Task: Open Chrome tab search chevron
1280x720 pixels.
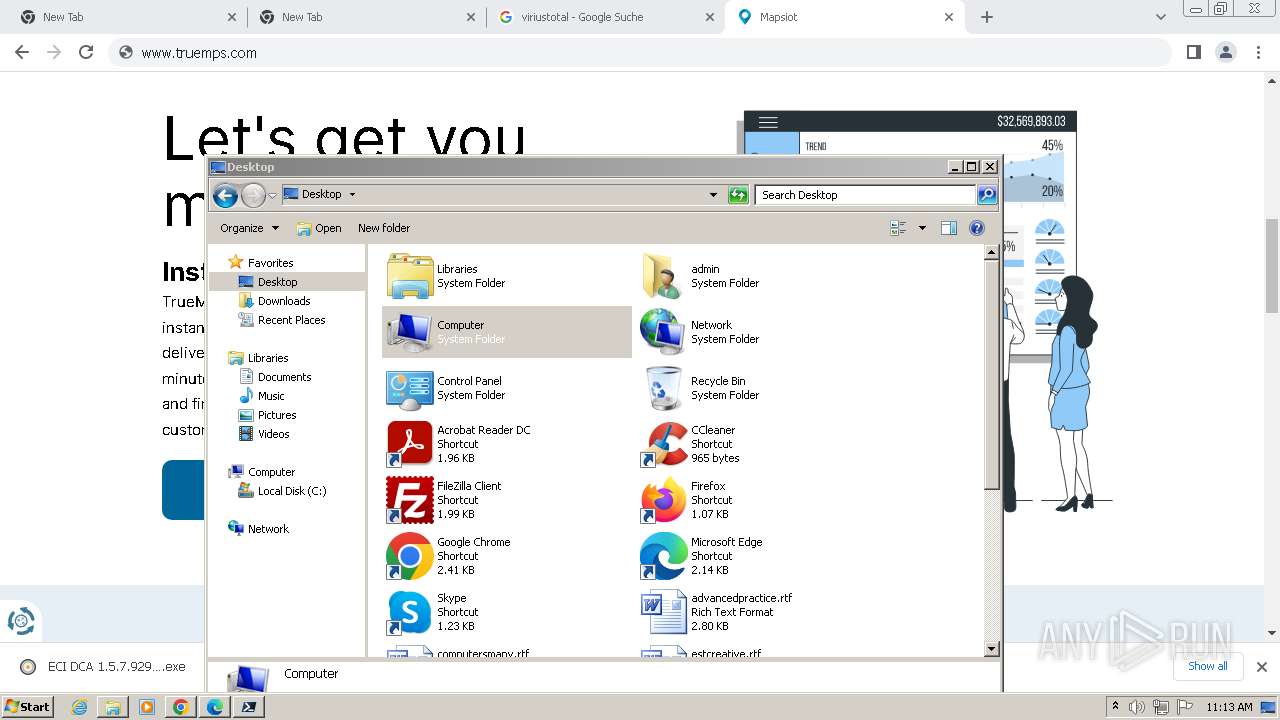Action: [1161, 17]
